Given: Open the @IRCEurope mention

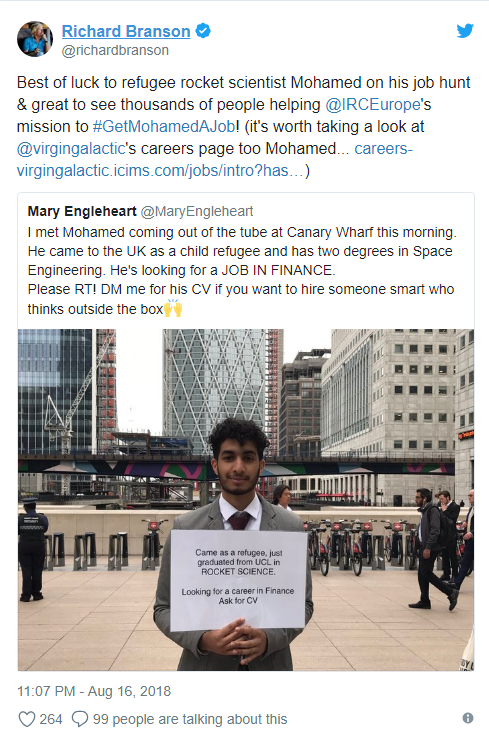Looking at the screenshot, I should pos(373,104).
